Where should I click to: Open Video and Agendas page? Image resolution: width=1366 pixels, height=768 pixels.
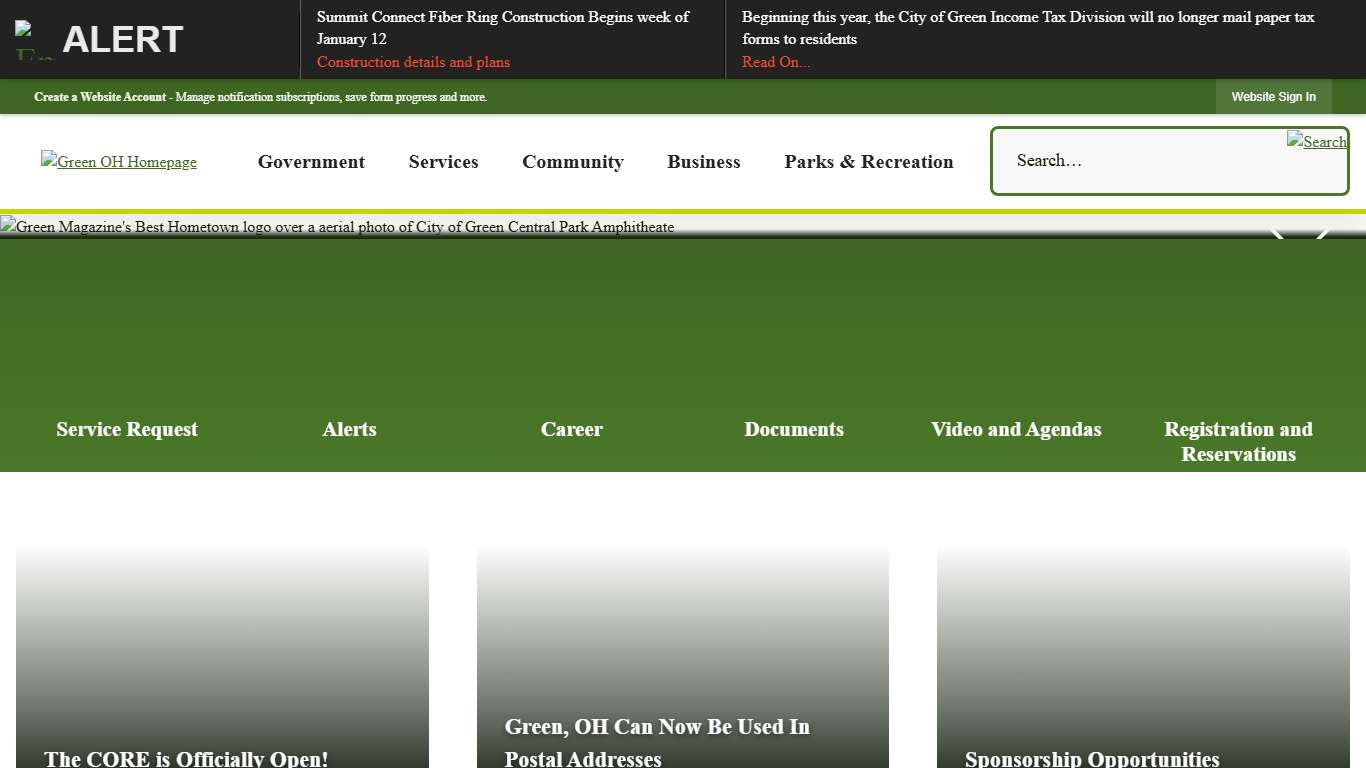[x=1016, y=429]
